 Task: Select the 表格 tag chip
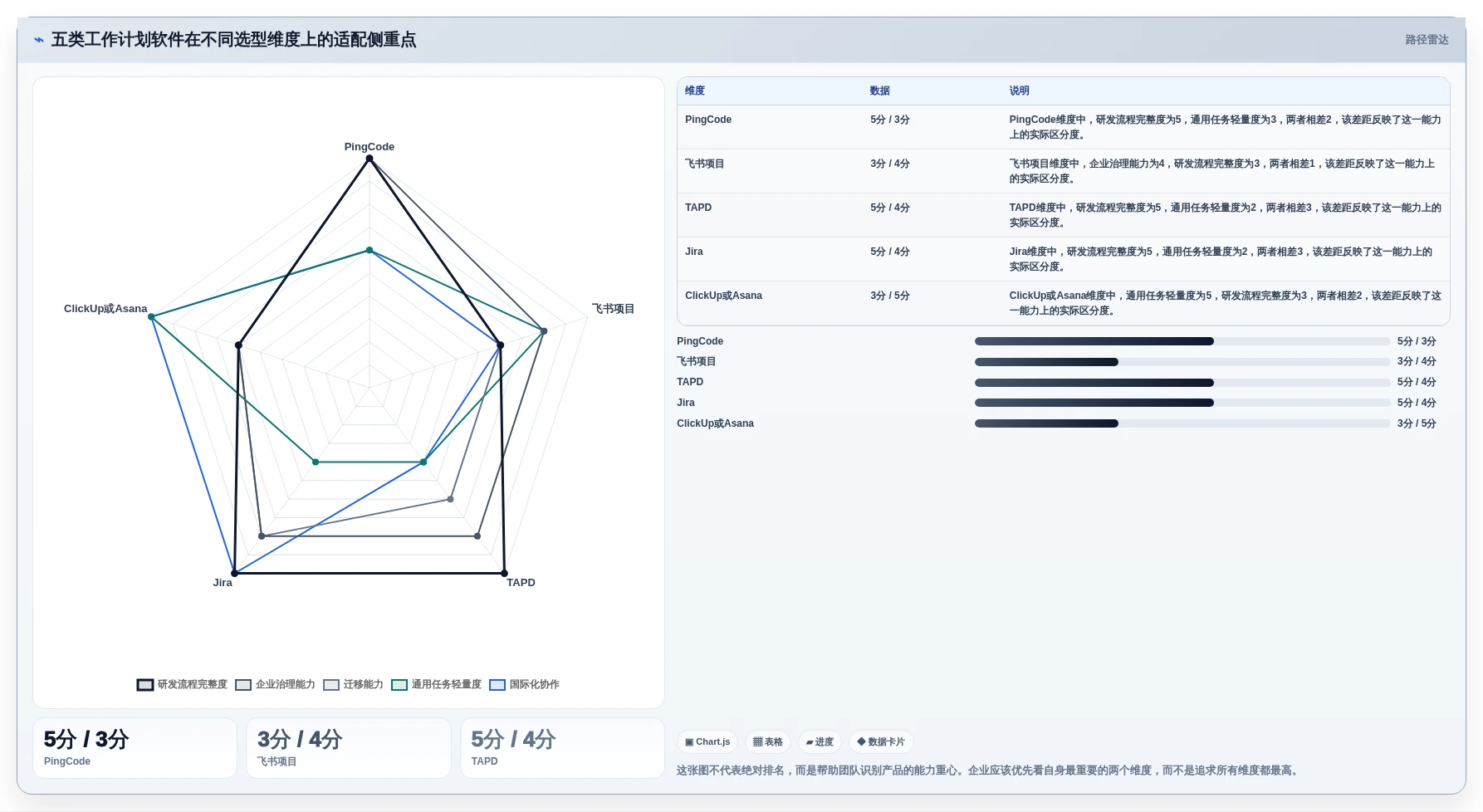point(768,742)
